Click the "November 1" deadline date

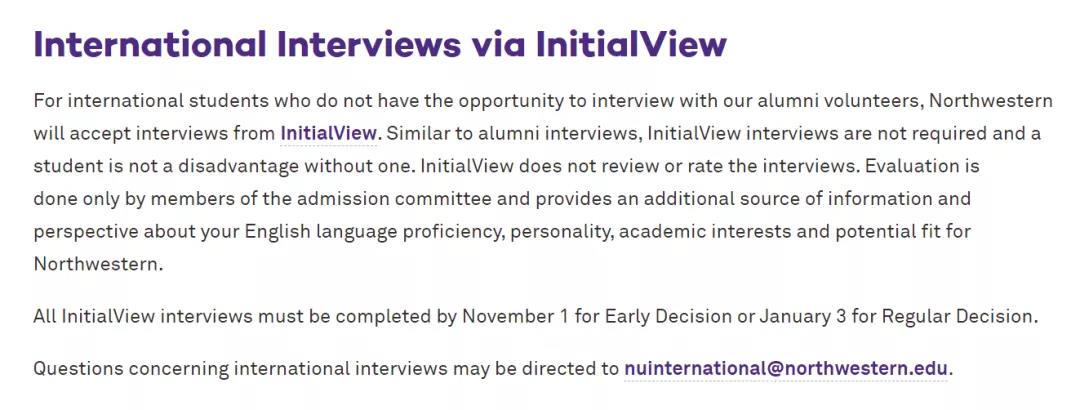511,317
